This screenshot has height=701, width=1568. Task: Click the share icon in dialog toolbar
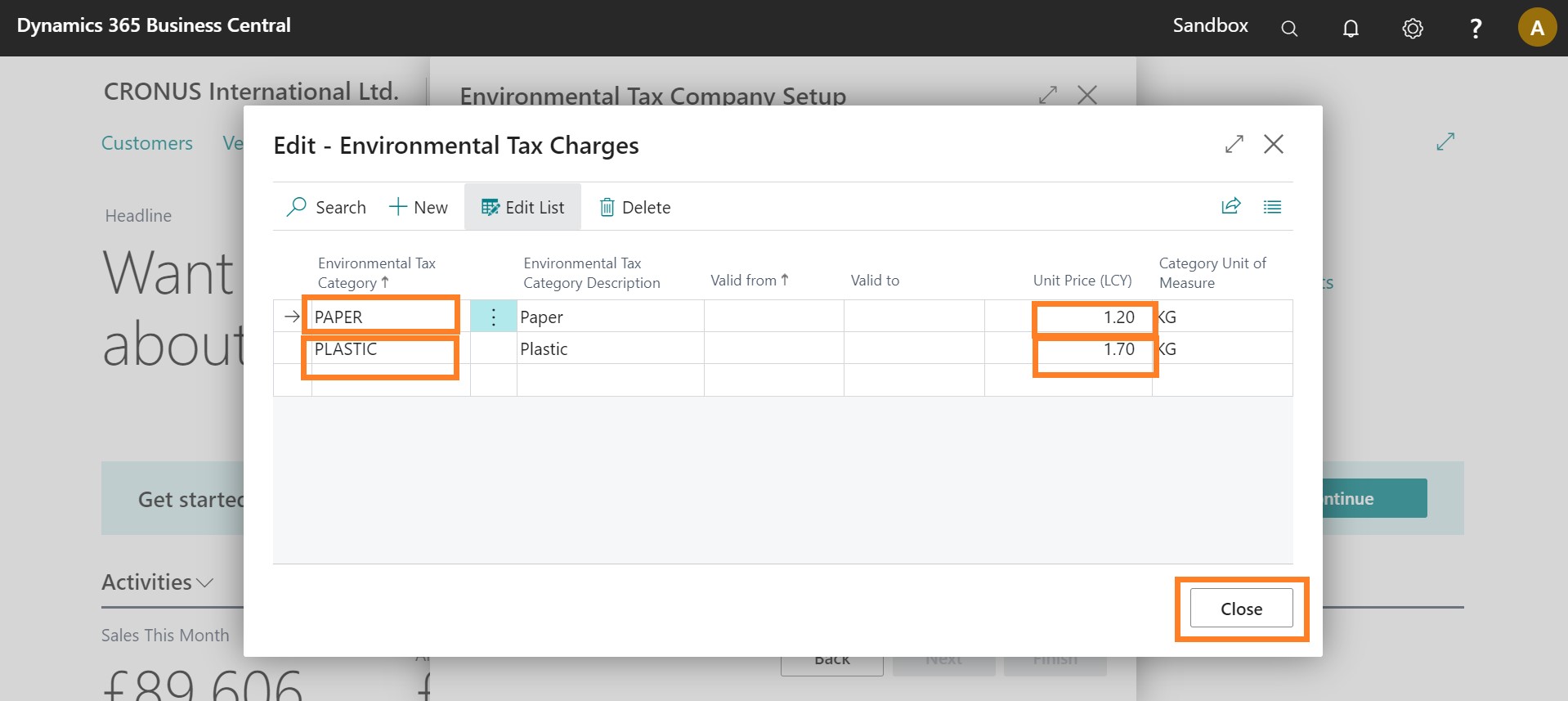[x=1230, y=206]
